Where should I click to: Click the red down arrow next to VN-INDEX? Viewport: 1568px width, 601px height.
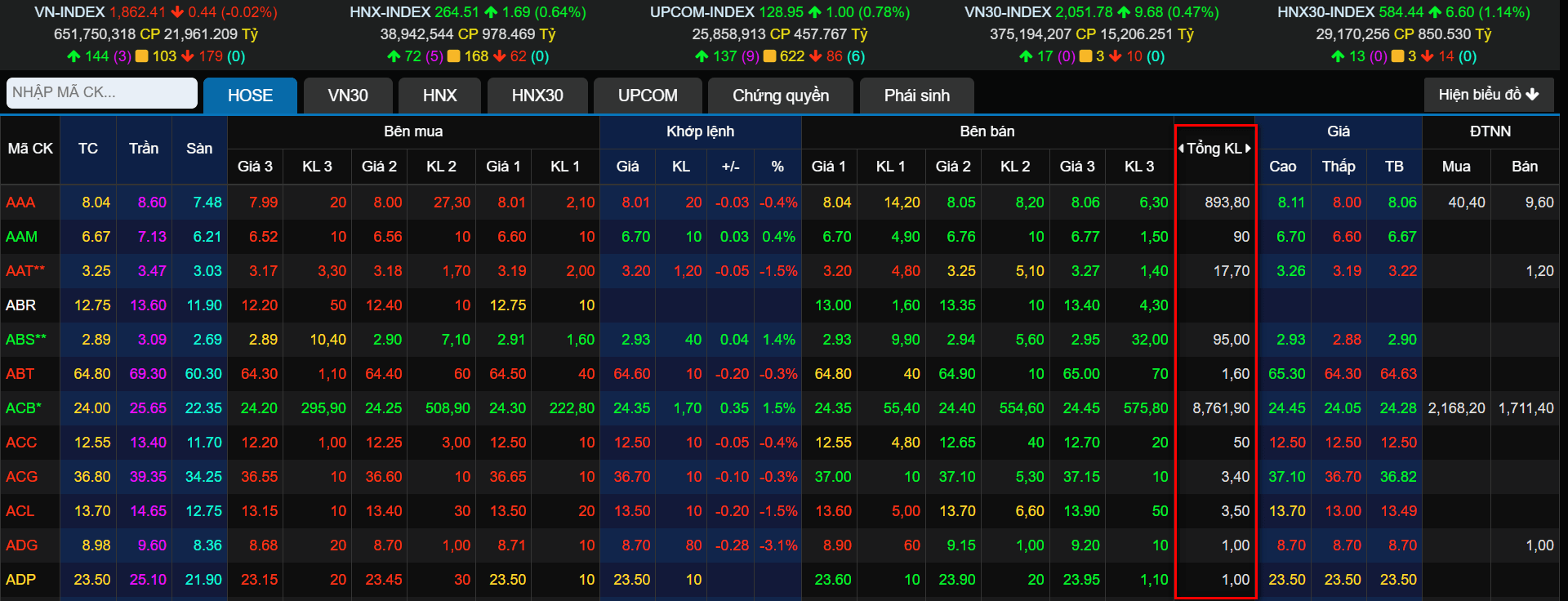pyautogui.click(x=177, y=13)
